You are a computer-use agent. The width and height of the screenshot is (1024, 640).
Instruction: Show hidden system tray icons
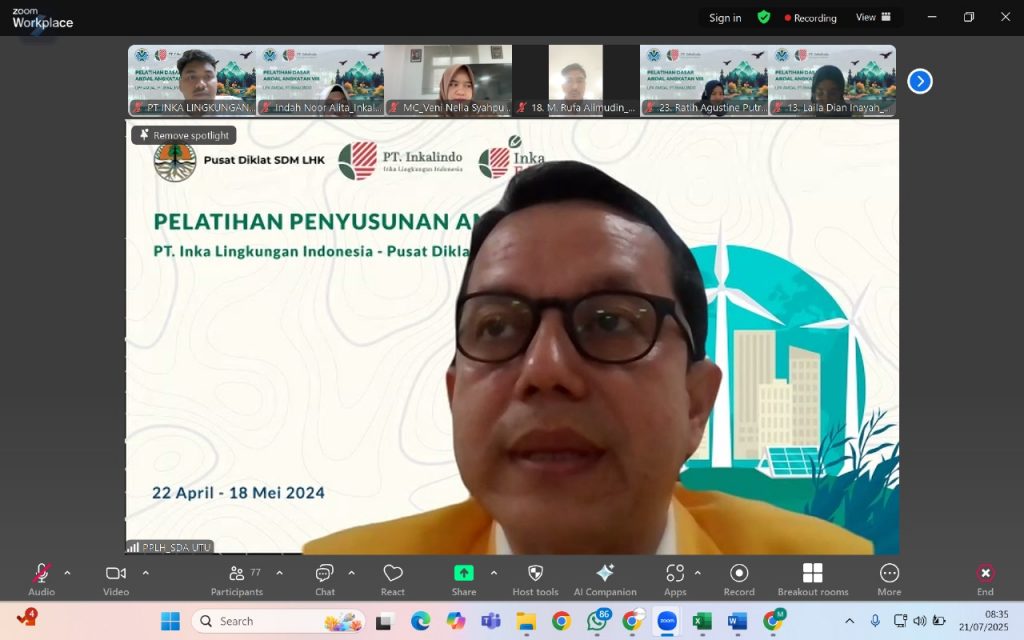coord(850,621)
